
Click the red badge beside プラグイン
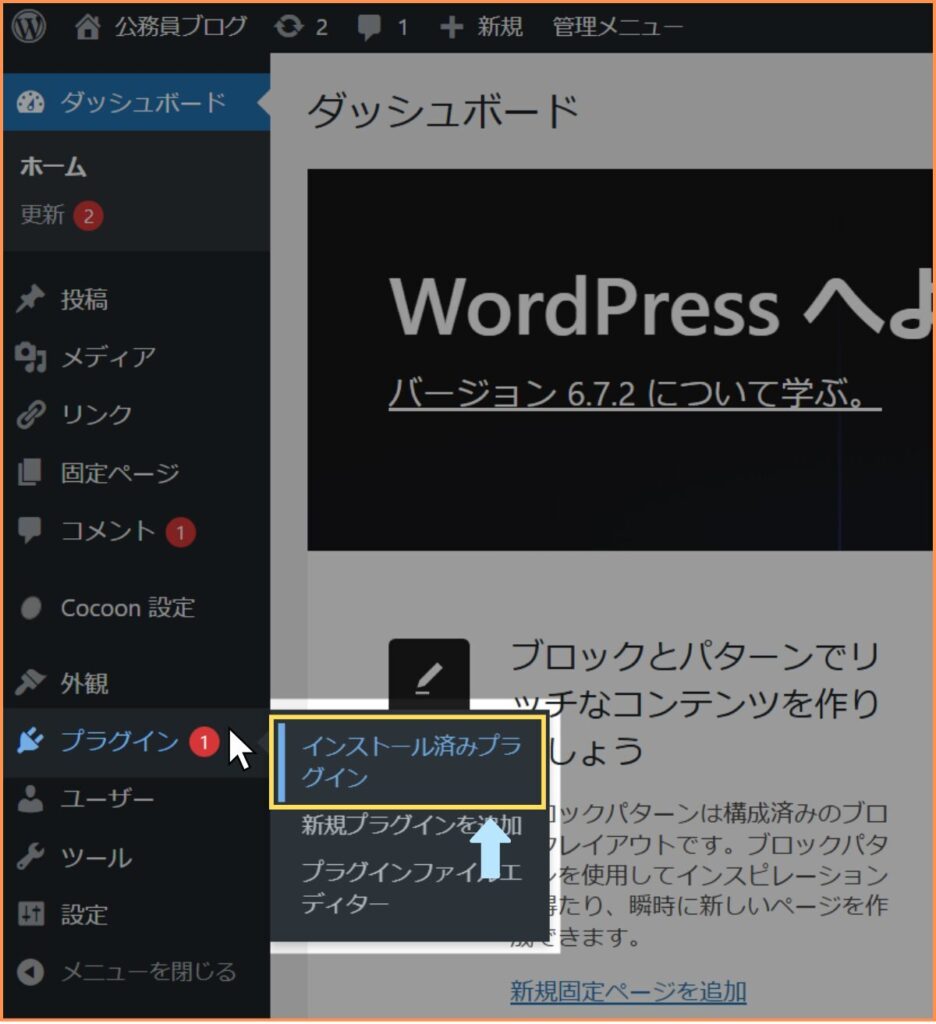(x=204, y=742)
